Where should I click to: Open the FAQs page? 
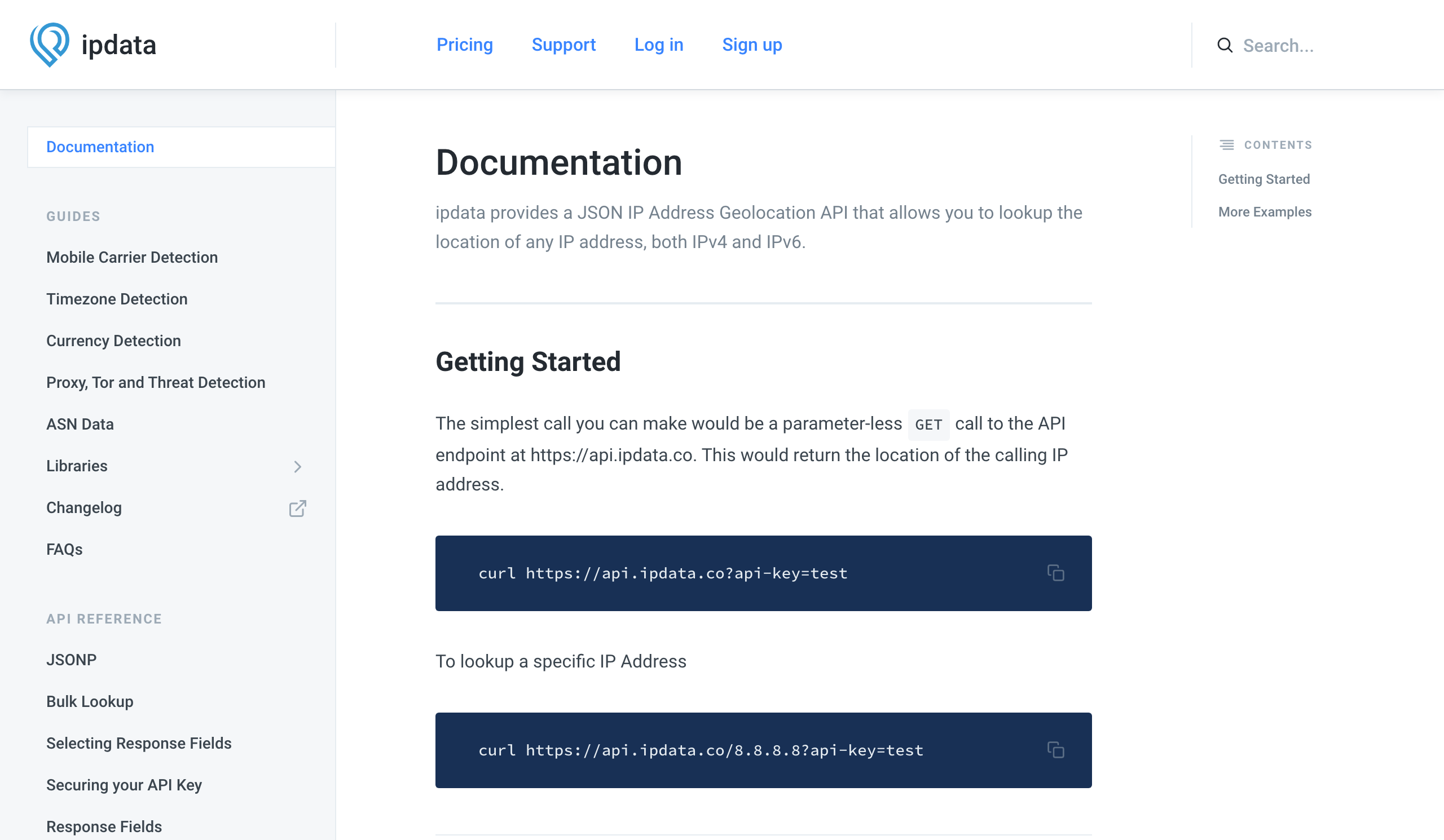[64, 550]
